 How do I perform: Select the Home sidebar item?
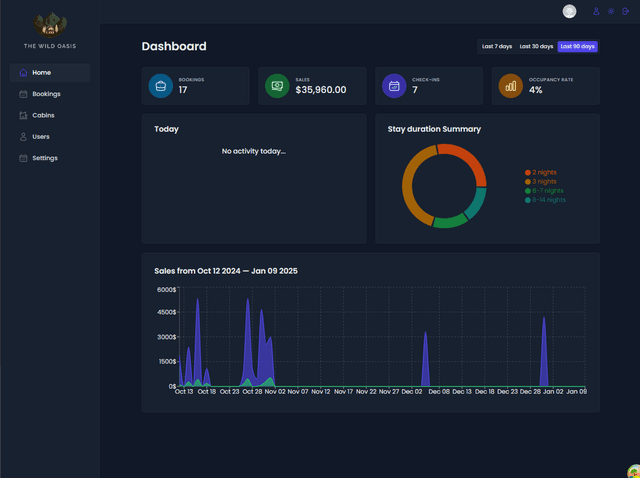(41, 73)
